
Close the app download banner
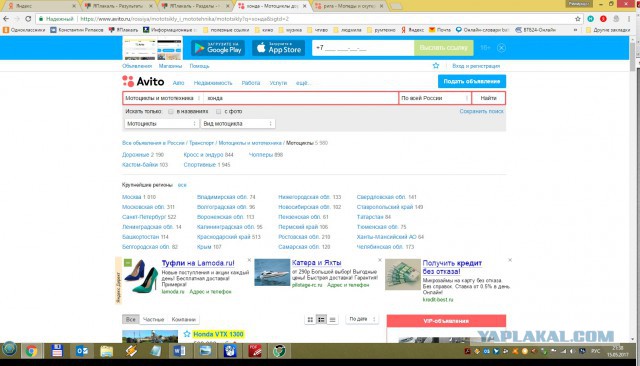coord(502,48)
